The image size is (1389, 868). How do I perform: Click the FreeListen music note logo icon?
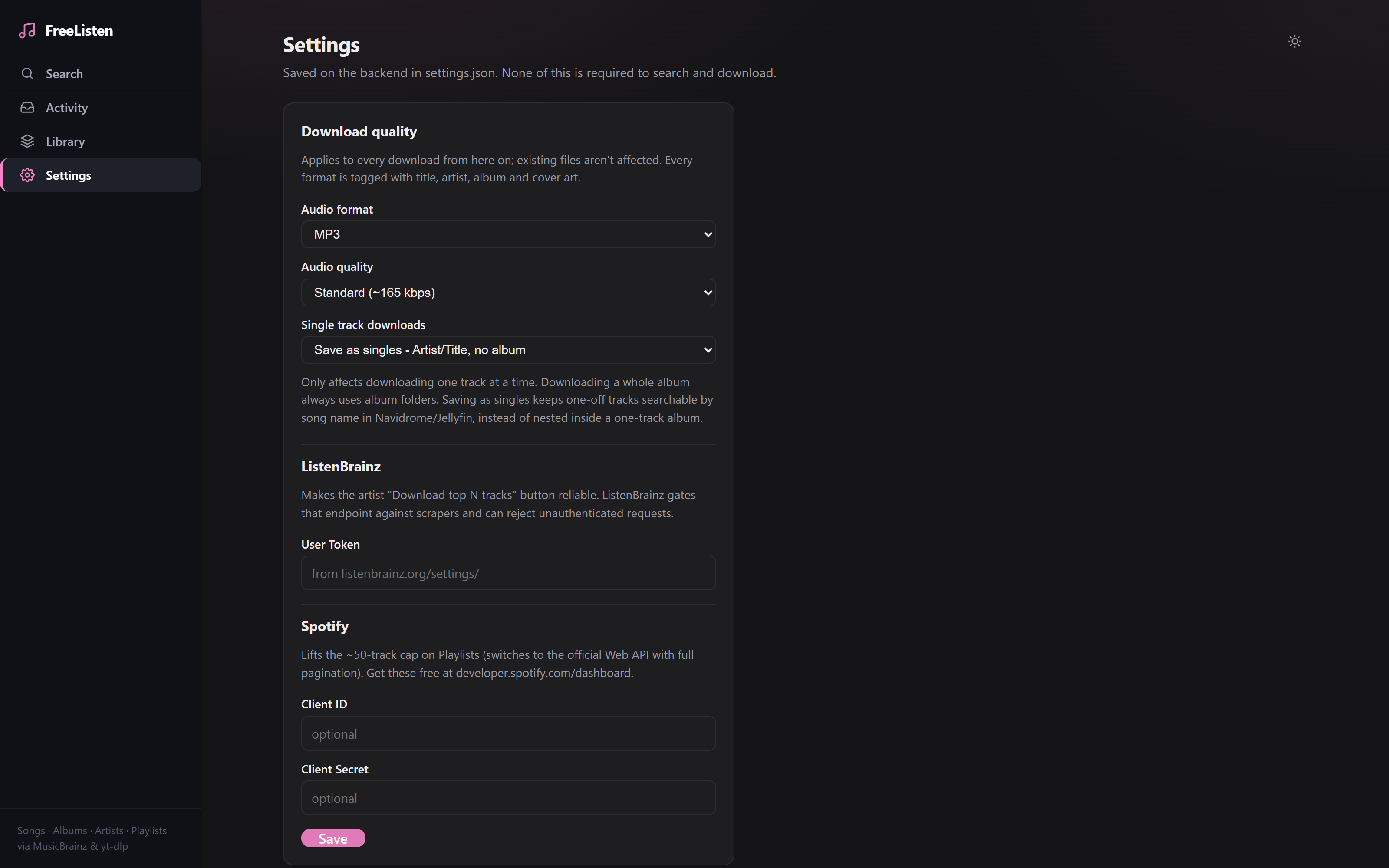click(27, 30)
